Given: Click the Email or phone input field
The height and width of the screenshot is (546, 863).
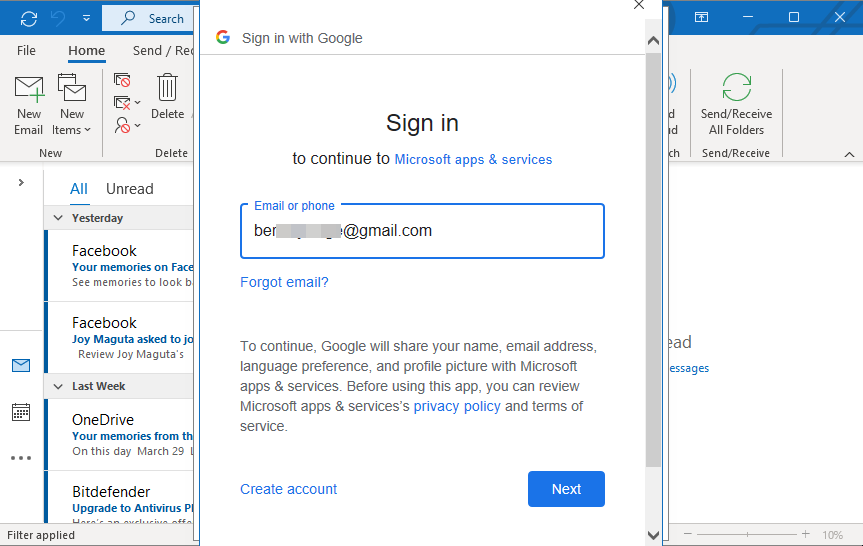Looking at the screenshot, I should coord(422,231).
